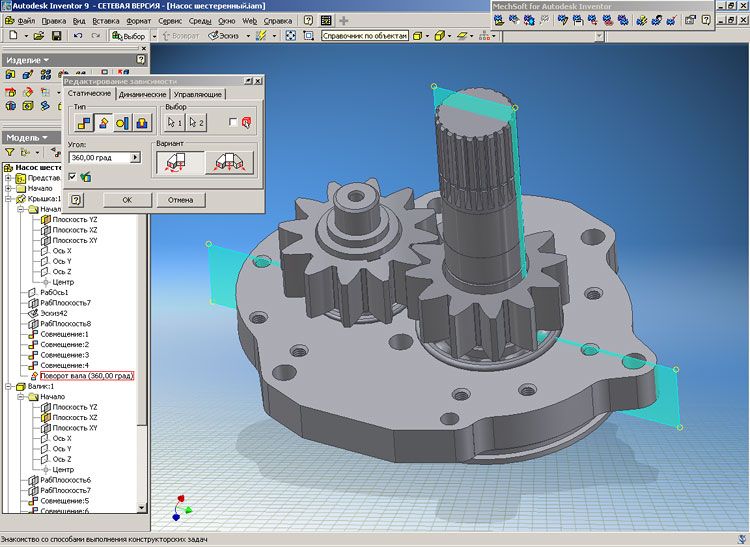Select РабПлоскость6 in model tree

coord(65,480)
